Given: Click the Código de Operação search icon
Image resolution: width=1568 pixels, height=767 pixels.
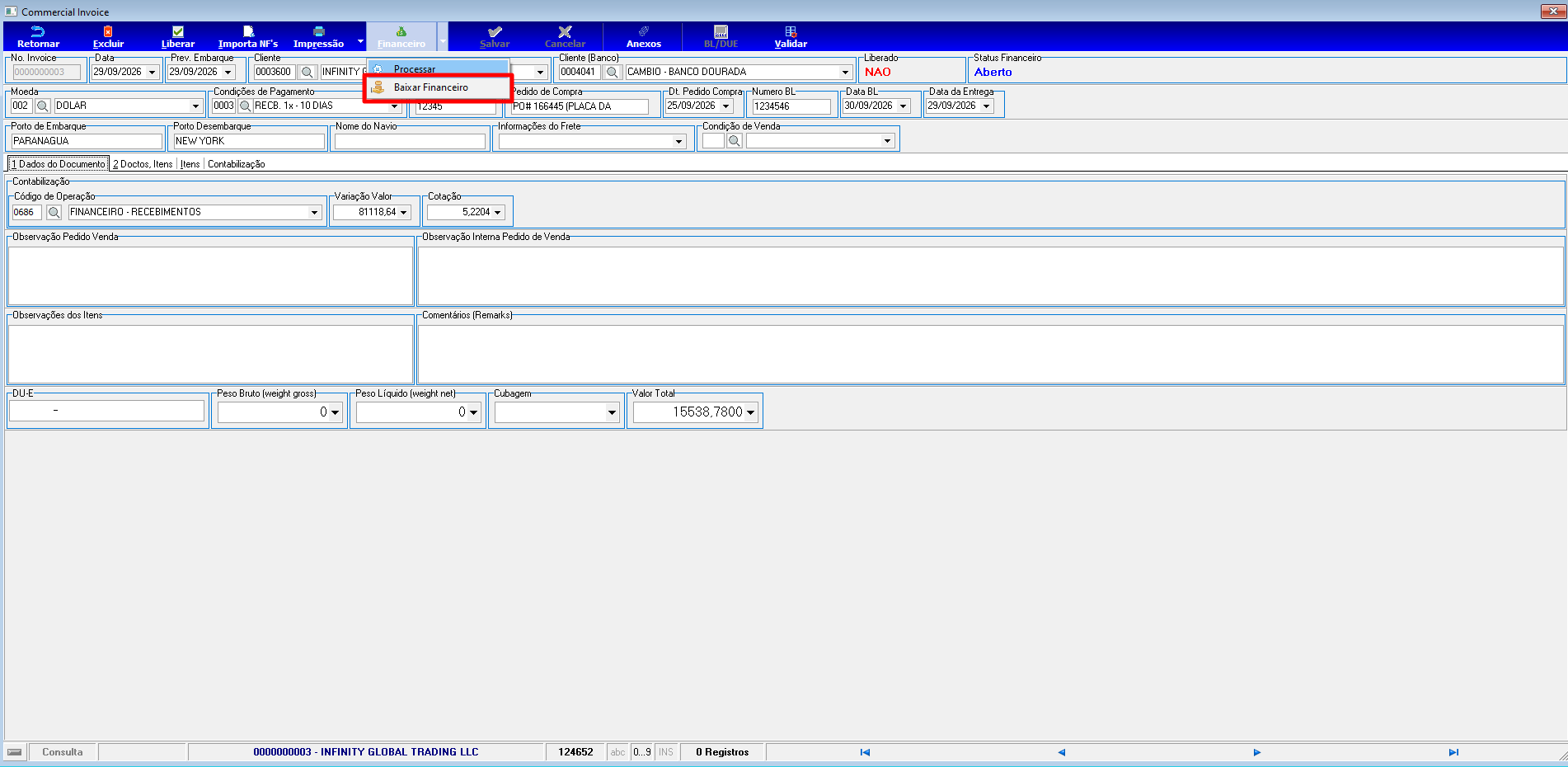Looking at the screenshot, I should pyautogui.click(x=54, y=212).
